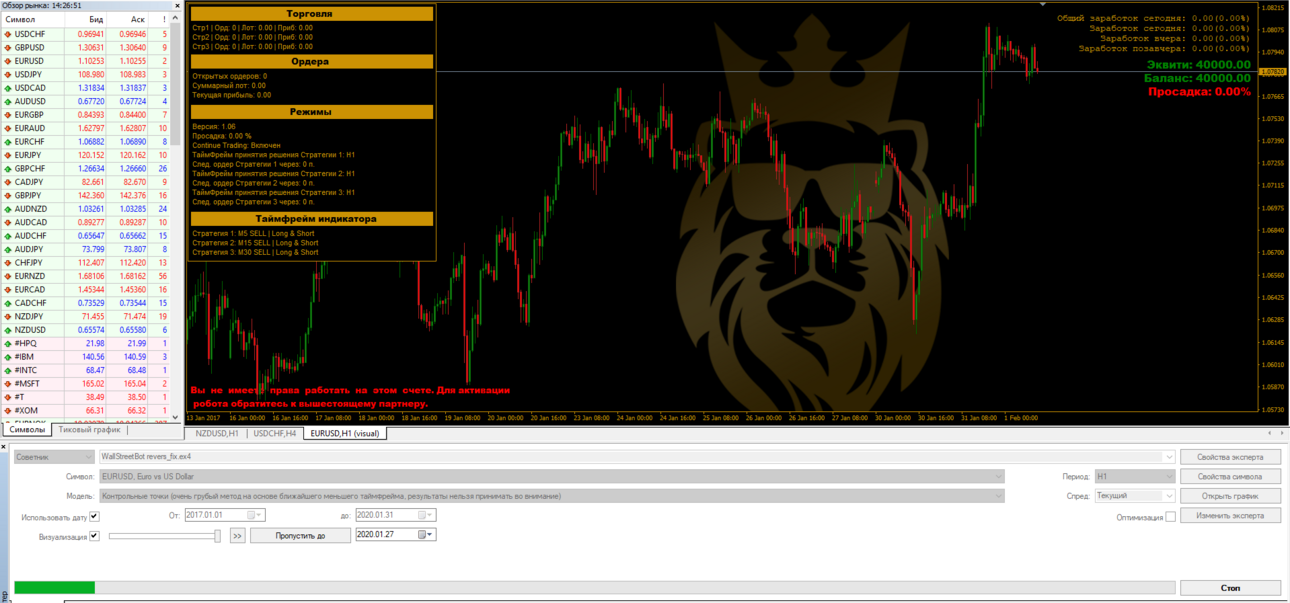This screenshot has height=603, width=1290.
Task: Open calendar icon of end date 2020.01.31
Action: 422,515
